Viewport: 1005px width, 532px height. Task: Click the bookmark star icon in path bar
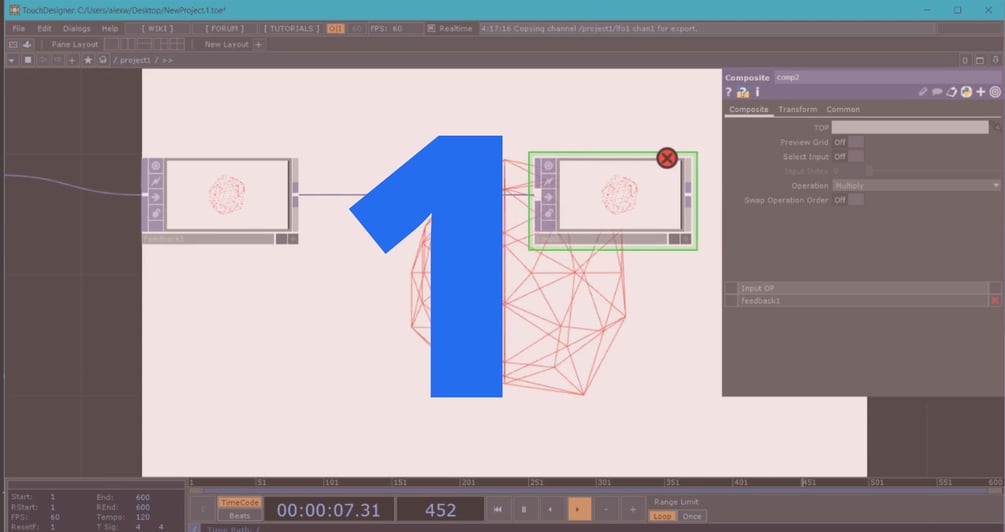tap(88, 60)
